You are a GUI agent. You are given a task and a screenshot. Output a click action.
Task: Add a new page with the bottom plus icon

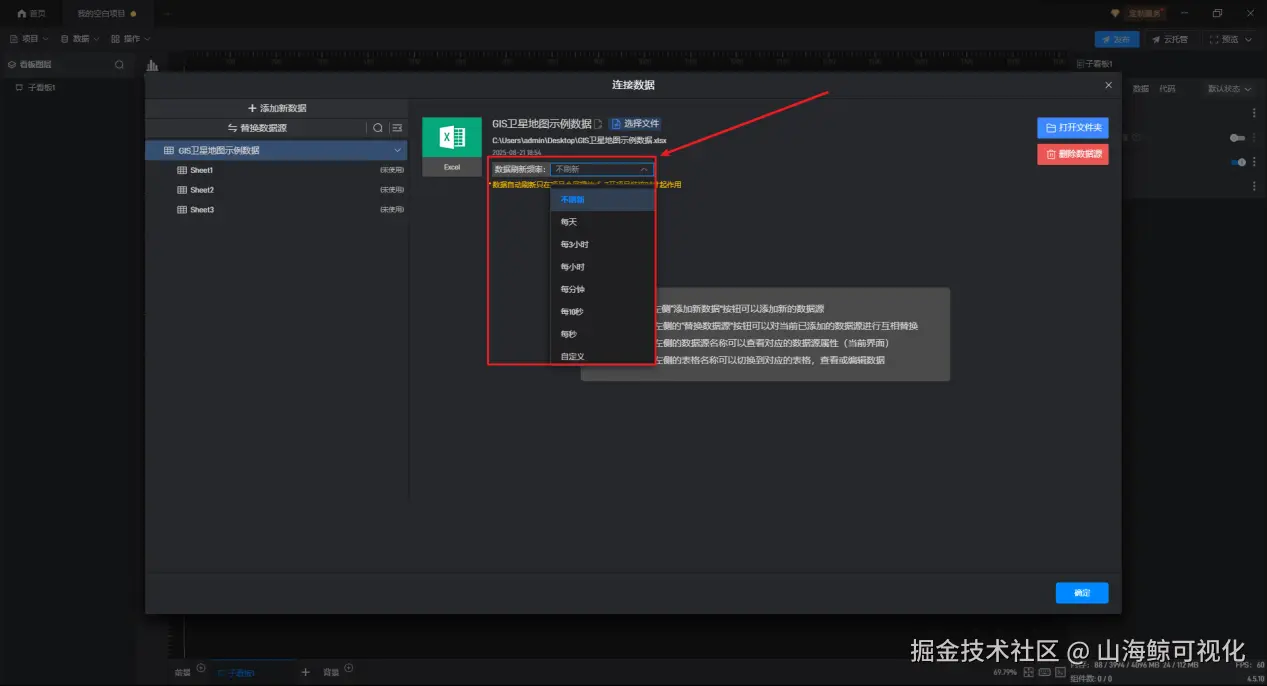(306, 672)
